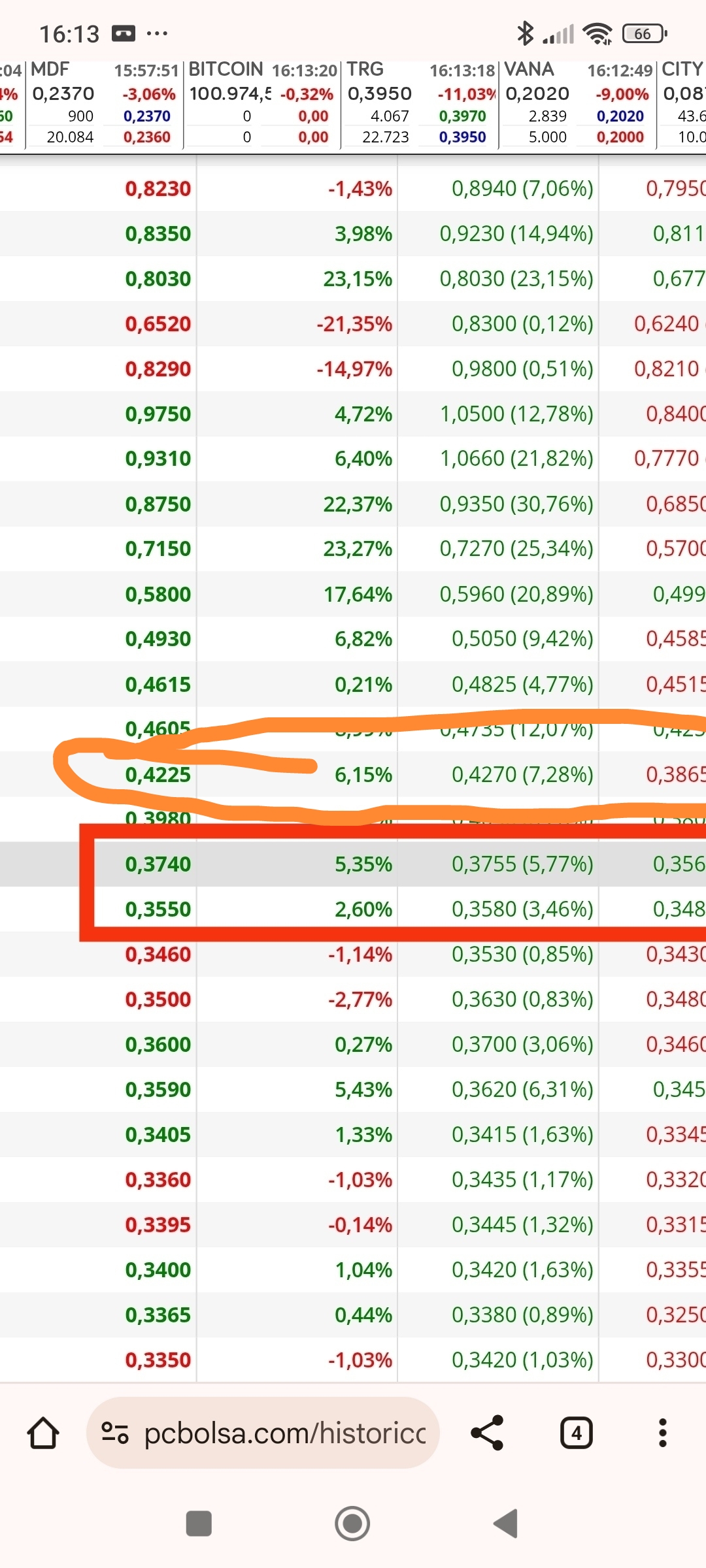Select closing price 0,4615
706x1568 pixels.
[x=158, y=685]
